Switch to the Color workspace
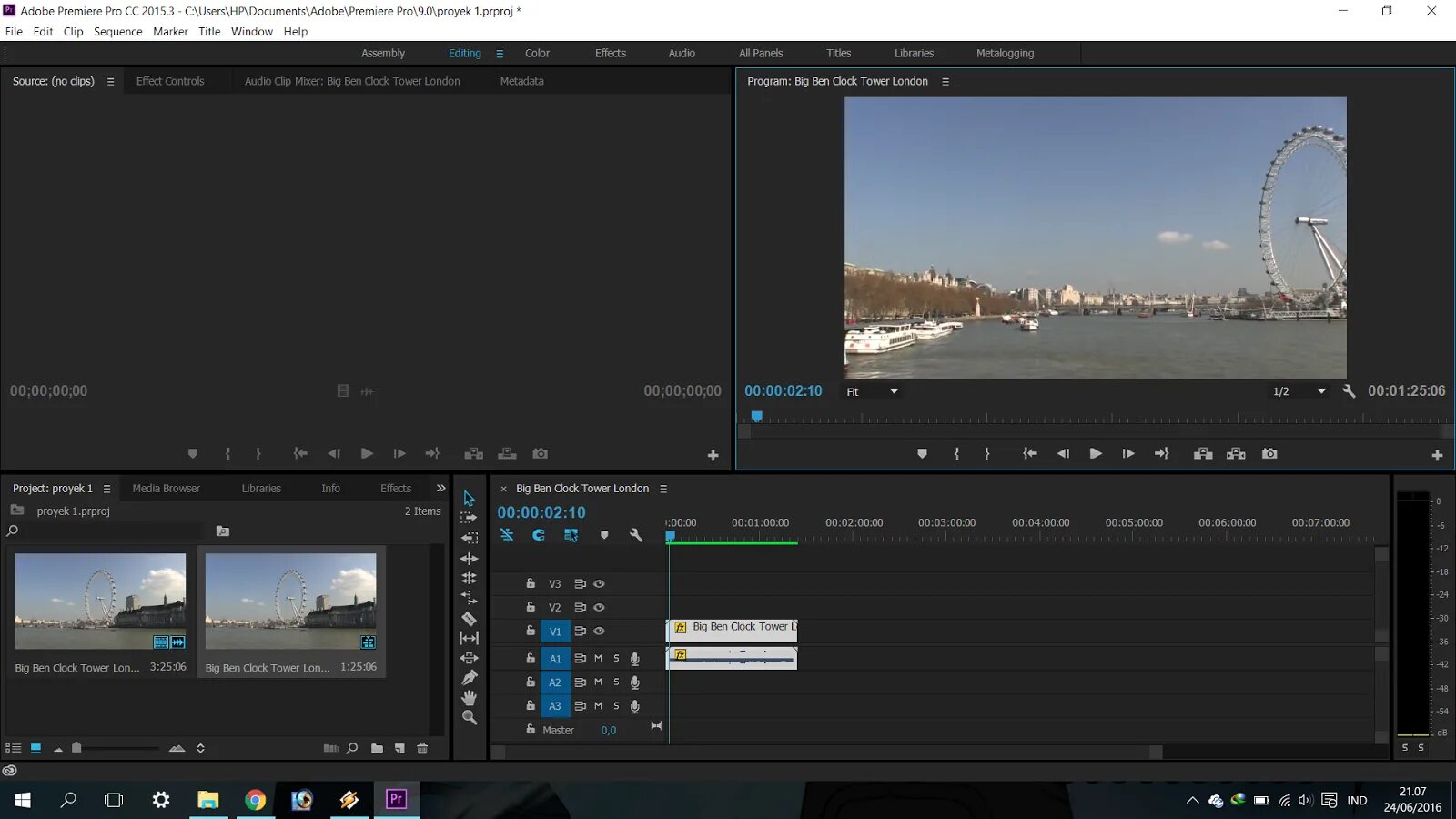Screen dimensions: 1456x819 pyautogui.click(x=537, y=54)
